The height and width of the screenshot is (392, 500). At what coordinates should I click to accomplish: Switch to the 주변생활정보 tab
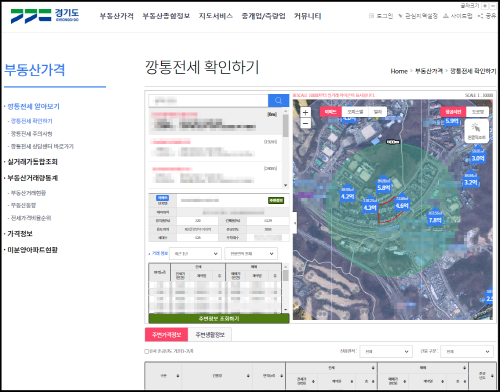tap(210, 335)
